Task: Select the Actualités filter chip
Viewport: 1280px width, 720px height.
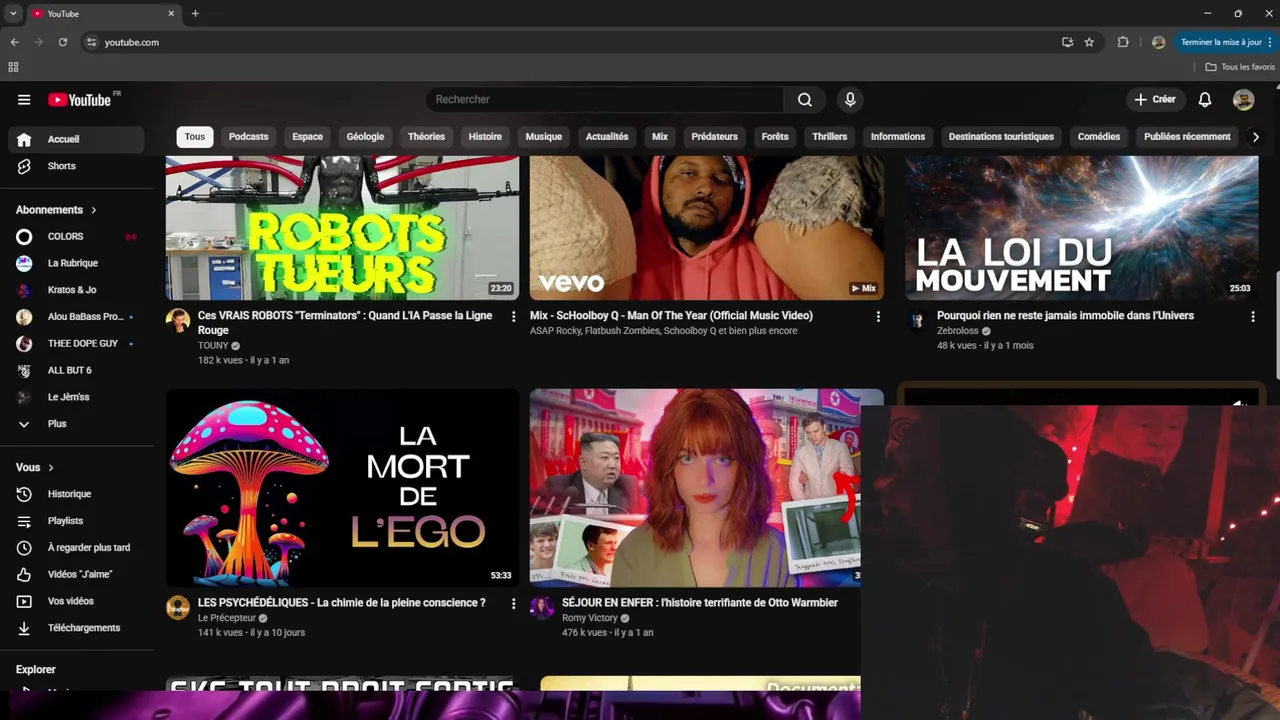Action: coord(607,136)
